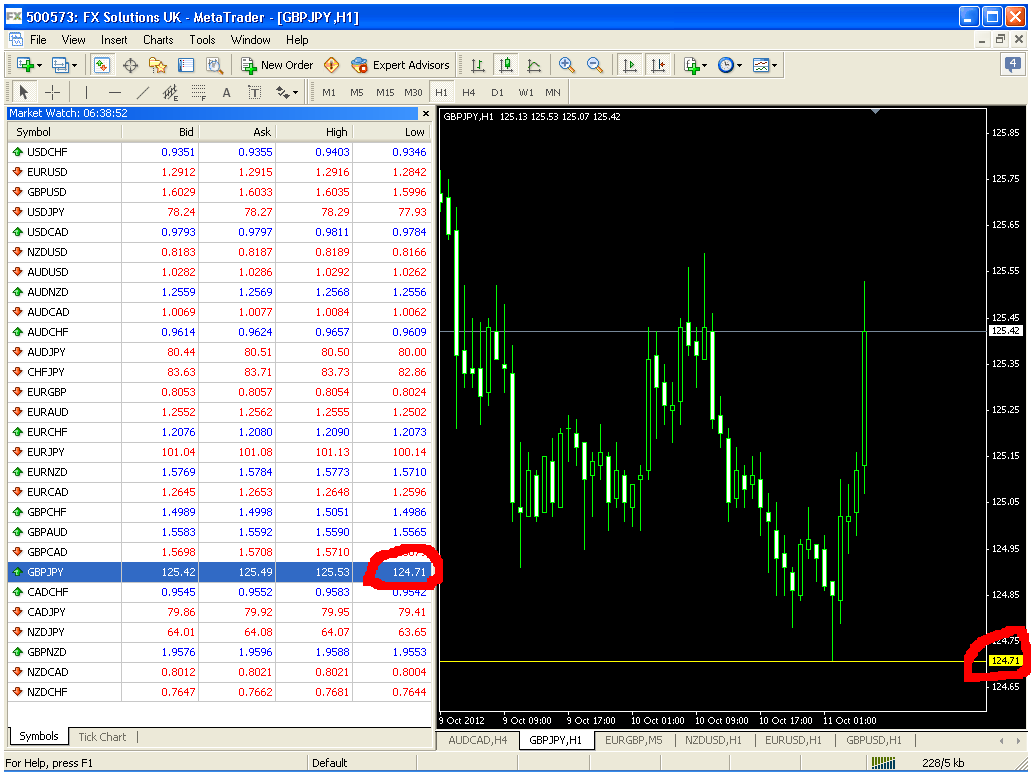Open the Insert menu
Viewport: 1032px width, 776px height.
(x=114, y=40)
